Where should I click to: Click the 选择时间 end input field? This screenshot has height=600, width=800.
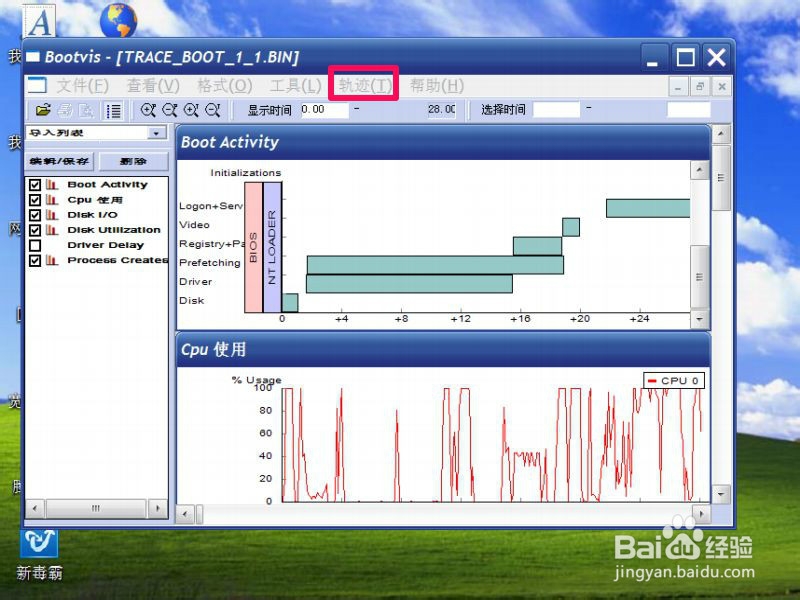(x=688, y=110)
